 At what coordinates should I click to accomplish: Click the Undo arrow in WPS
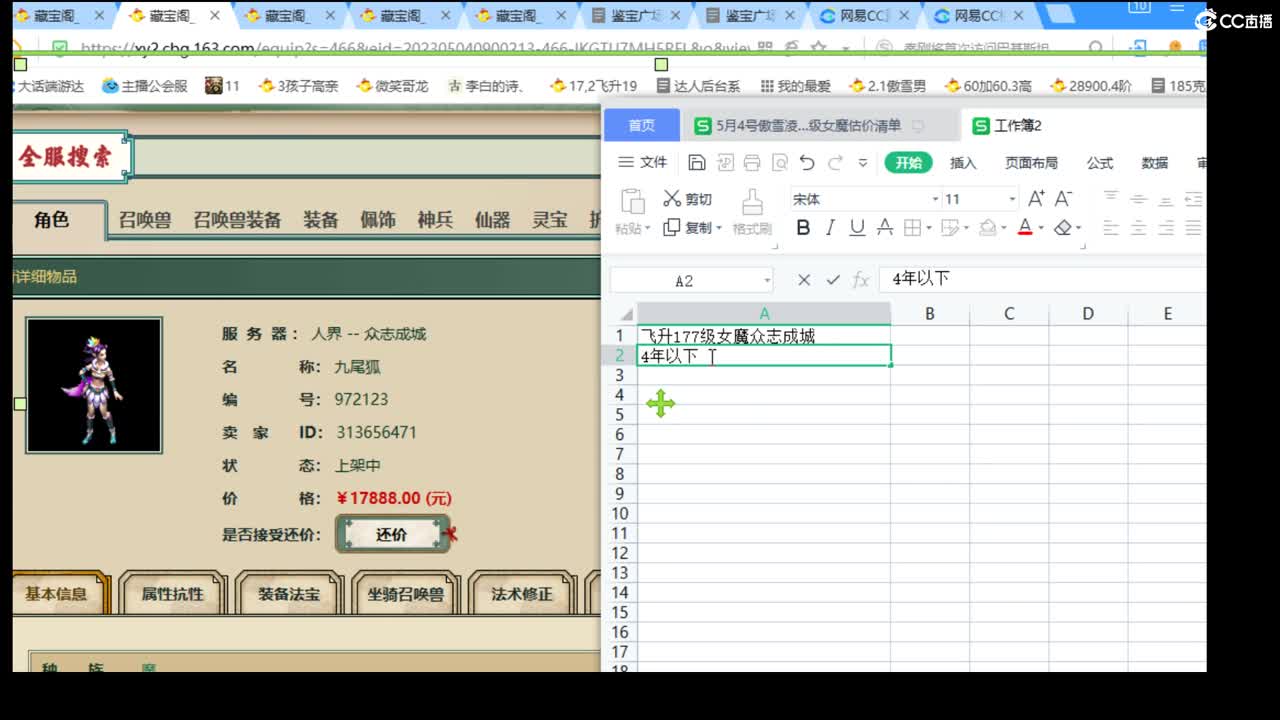(x=807, y=163)
